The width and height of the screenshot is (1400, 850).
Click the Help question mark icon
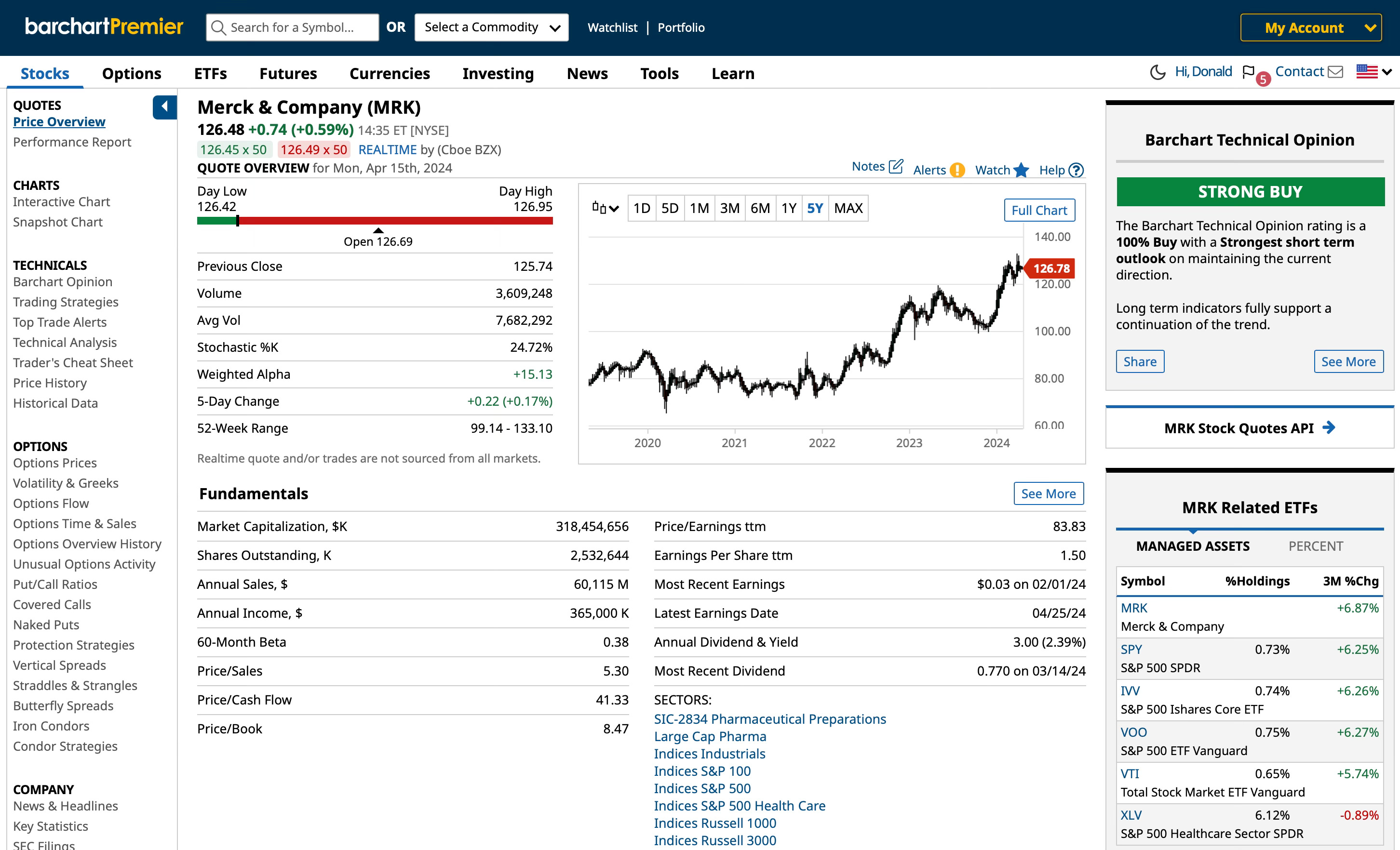click(x=1076, y=170)
